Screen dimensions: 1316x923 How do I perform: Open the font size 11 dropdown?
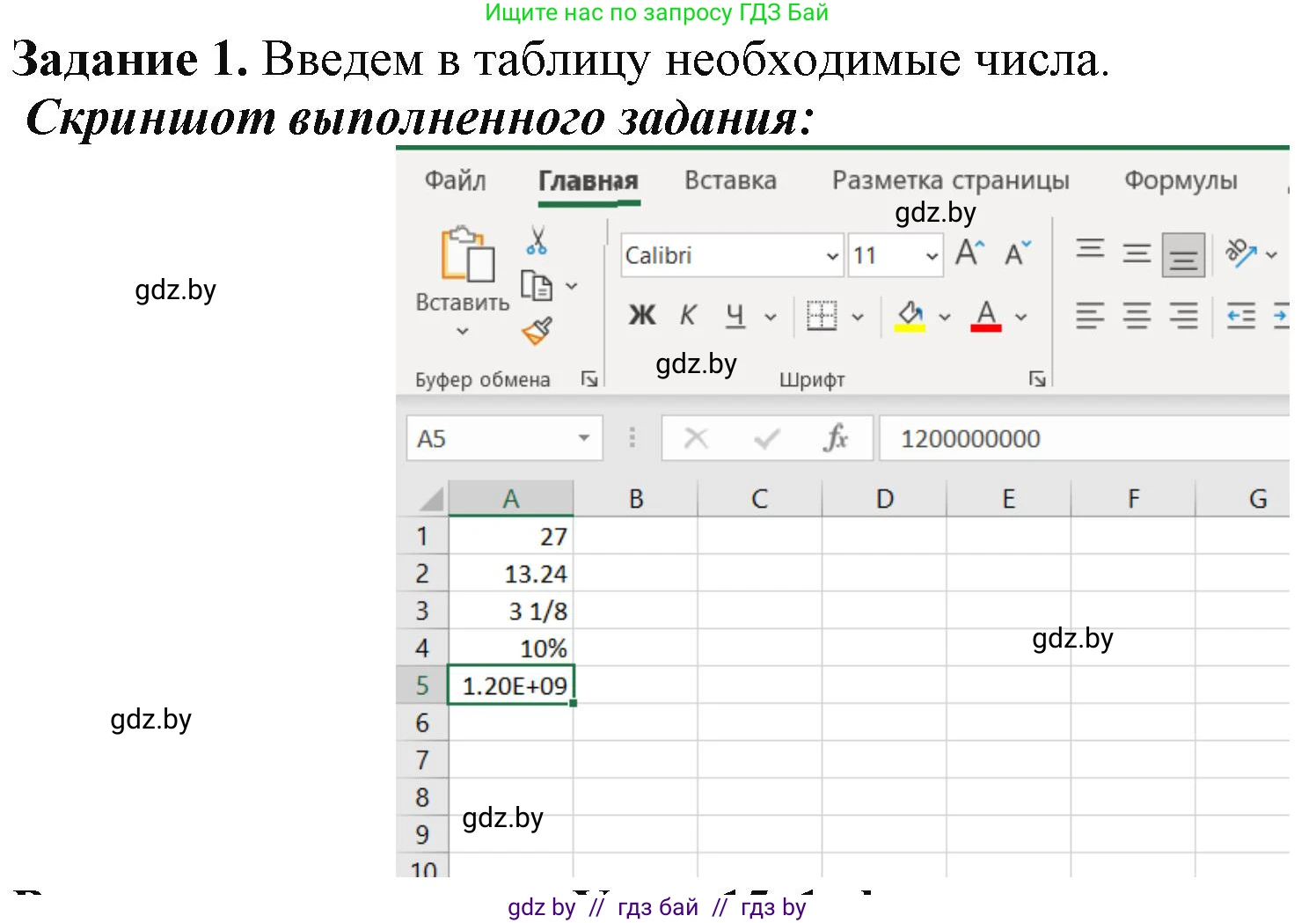[x=932, y=255]
